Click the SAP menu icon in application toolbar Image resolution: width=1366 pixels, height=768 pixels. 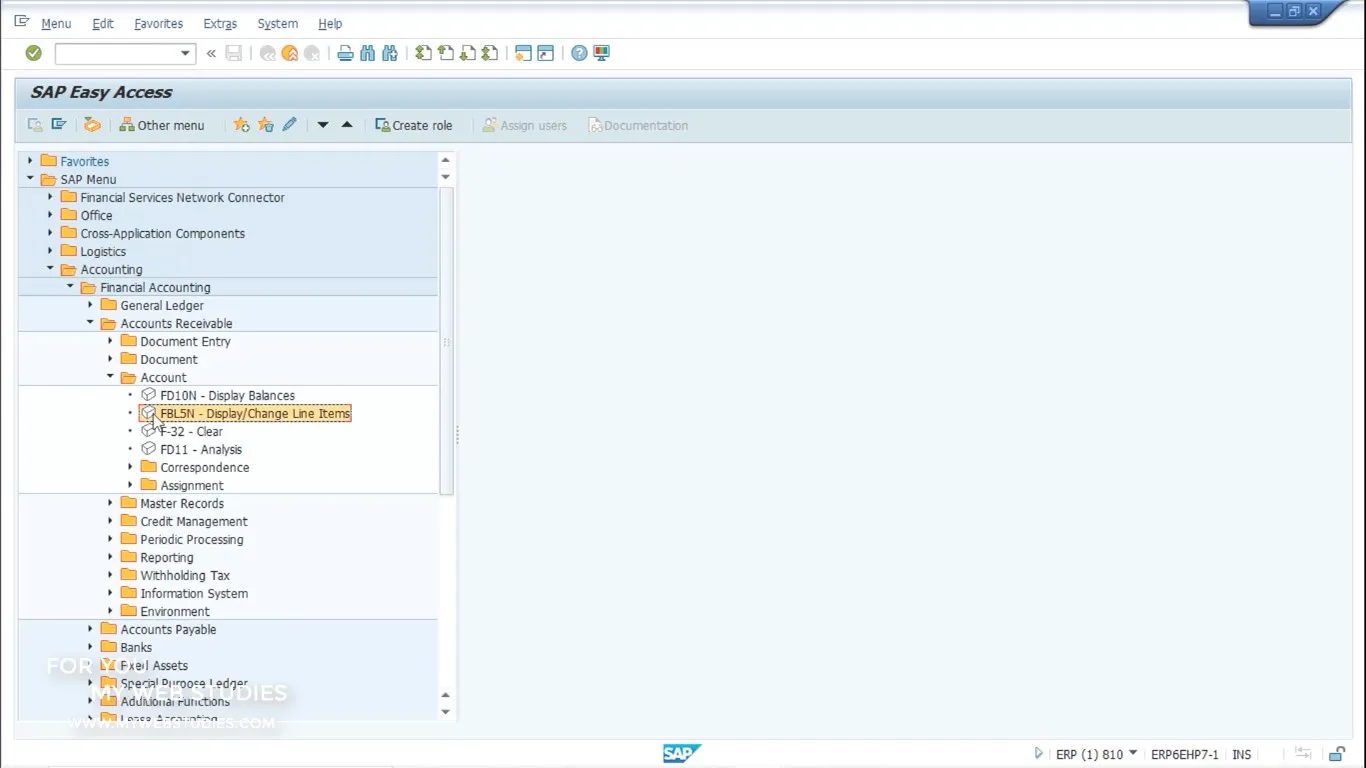coord(59,125)
